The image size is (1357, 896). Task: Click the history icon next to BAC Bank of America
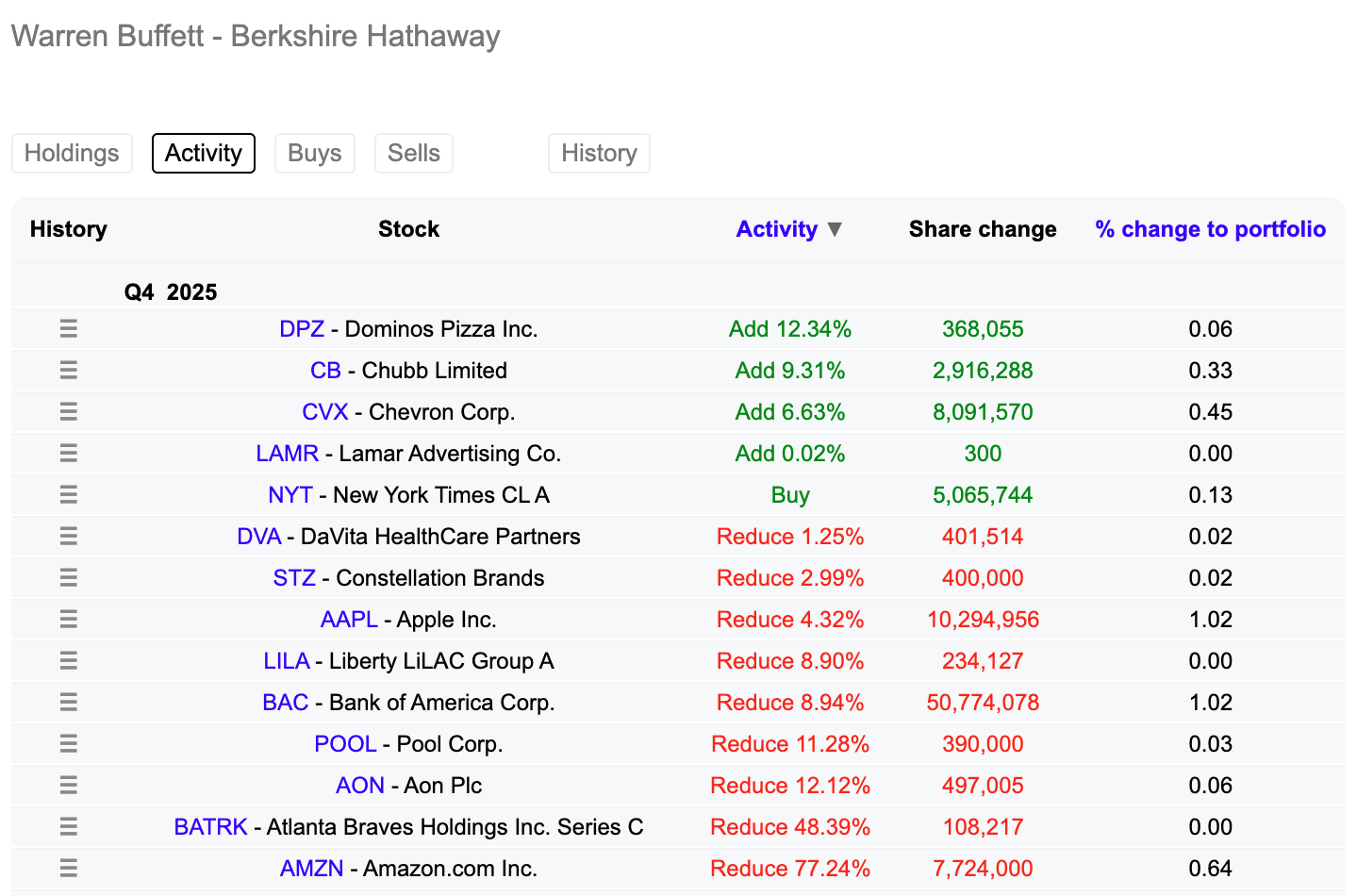tap(68, 702)
